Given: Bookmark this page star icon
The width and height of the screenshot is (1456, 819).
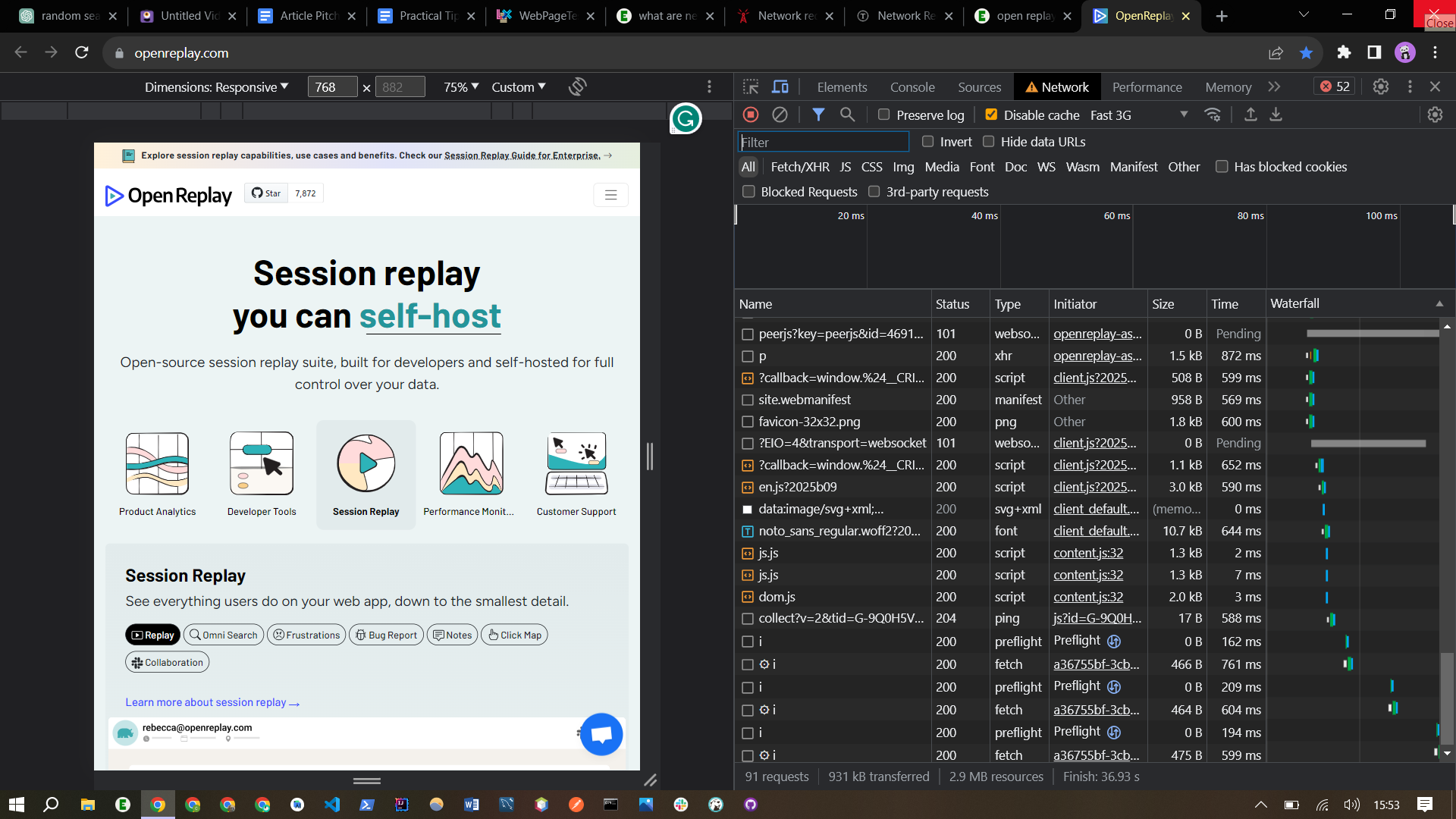Looking at the screenshot, I should coord(1306,52).
